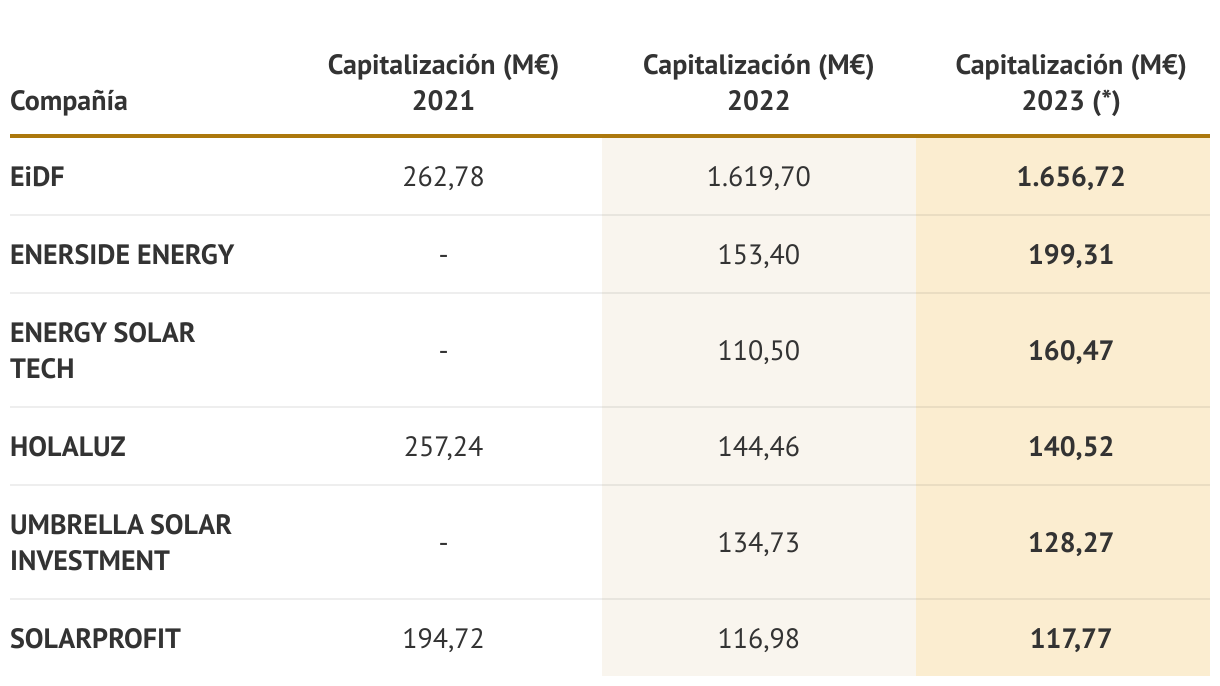Select HOLALUZ's 2023 value 140,52
The image size is (1220, 686).
click(x=1070, y=446)
